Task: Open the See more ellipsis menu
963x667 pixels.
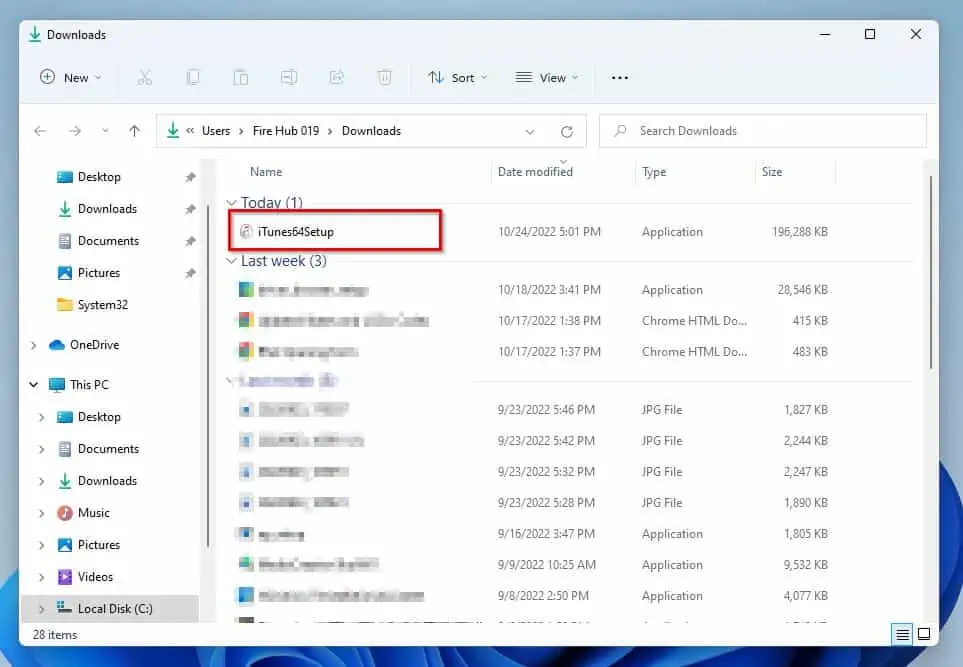Action: coord(620,77)
